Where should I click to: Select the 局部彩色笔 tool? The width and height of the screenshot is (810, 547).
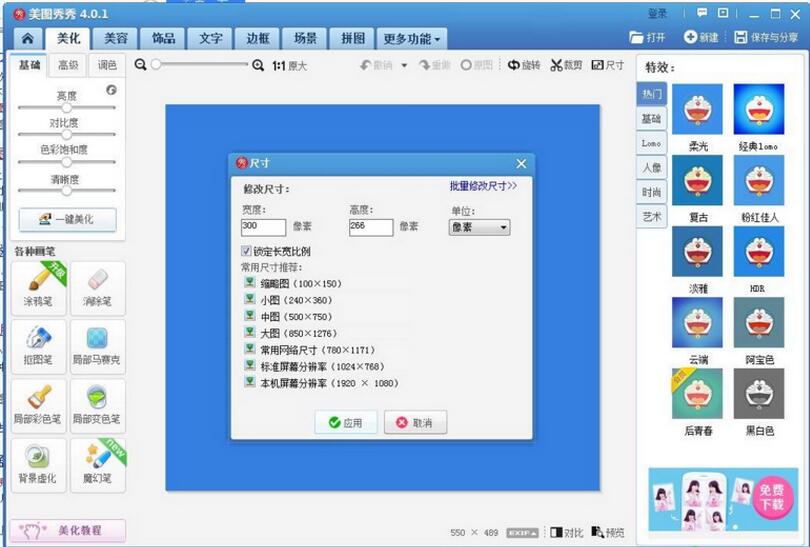(39, 406)
